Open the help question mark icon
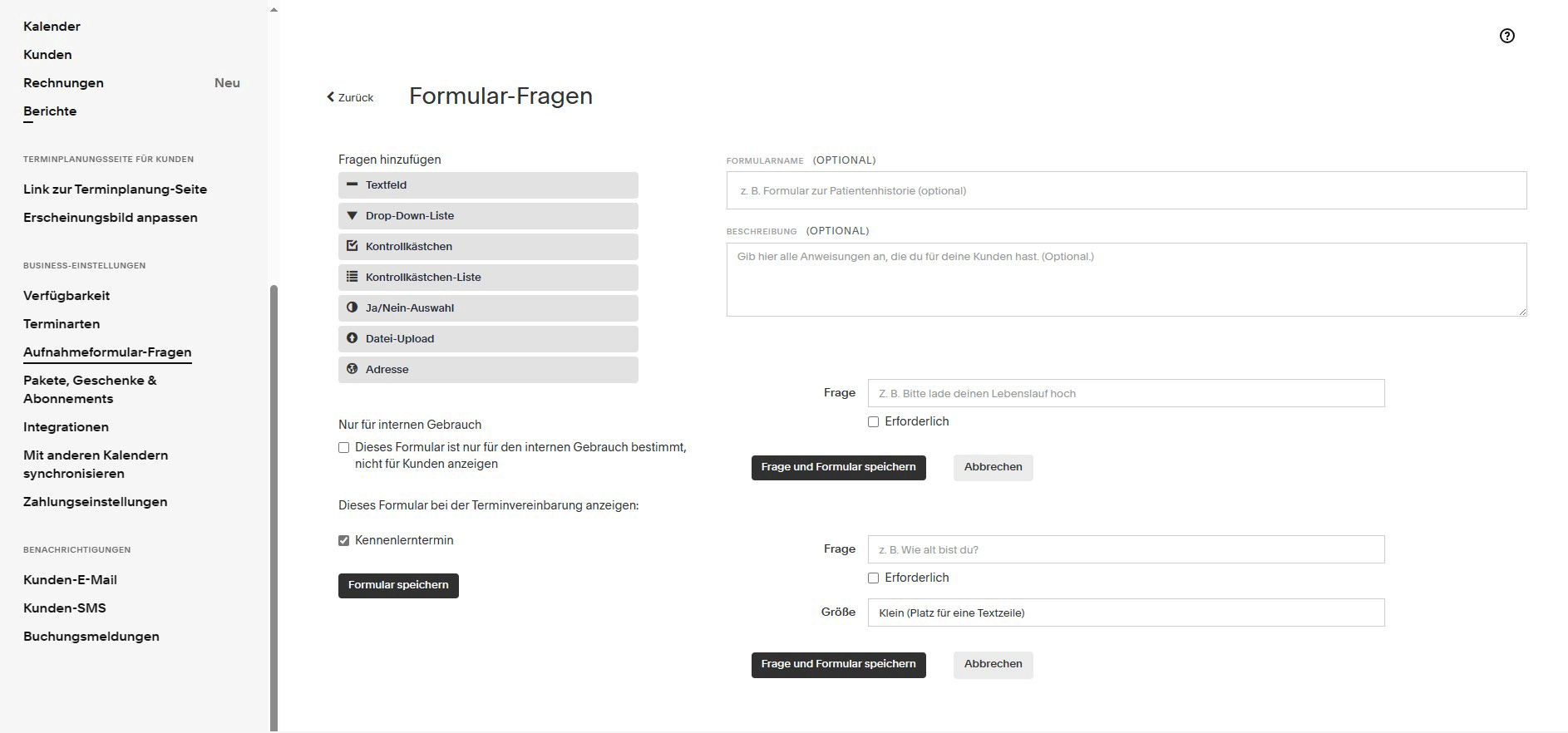The image size is (1568, 733). [1506, 36]
